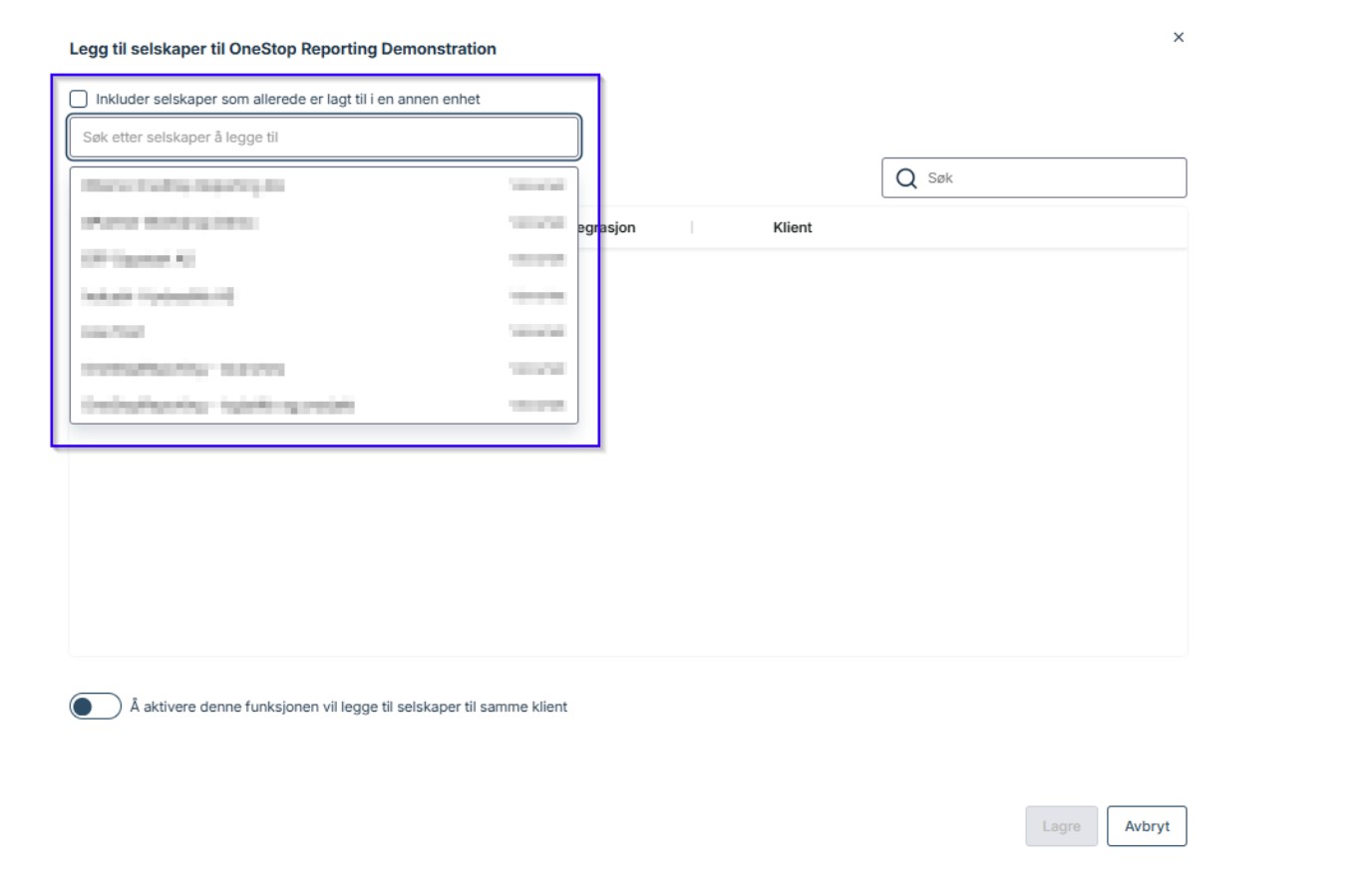Click the magnifying glass search icon
The width and height of the screenshot is (1368, 896).
(905, 178)
